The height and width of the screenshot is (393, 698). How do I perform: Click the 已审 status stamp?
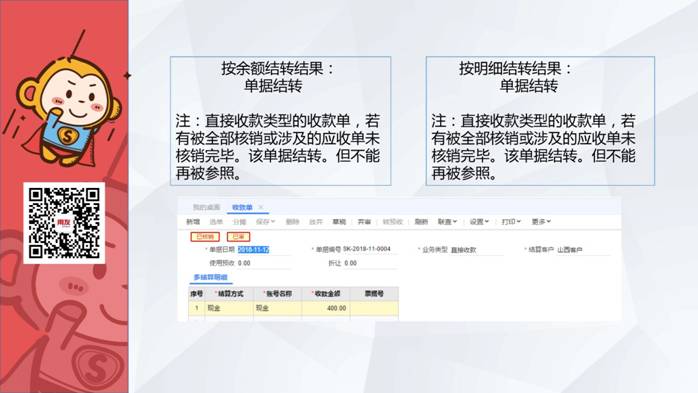[x=238, y=237]
